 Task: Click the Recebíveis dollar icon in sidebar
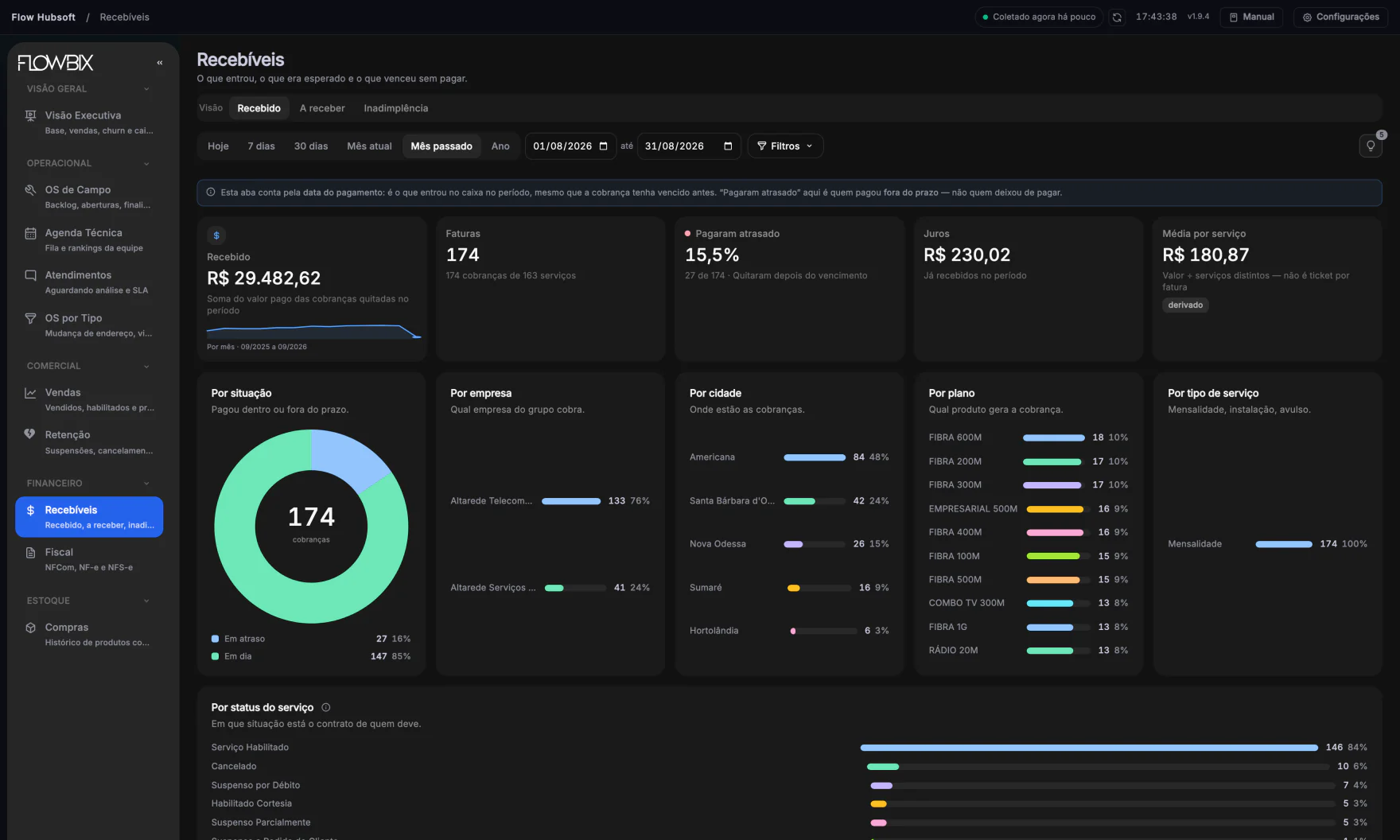pos(30,510)
